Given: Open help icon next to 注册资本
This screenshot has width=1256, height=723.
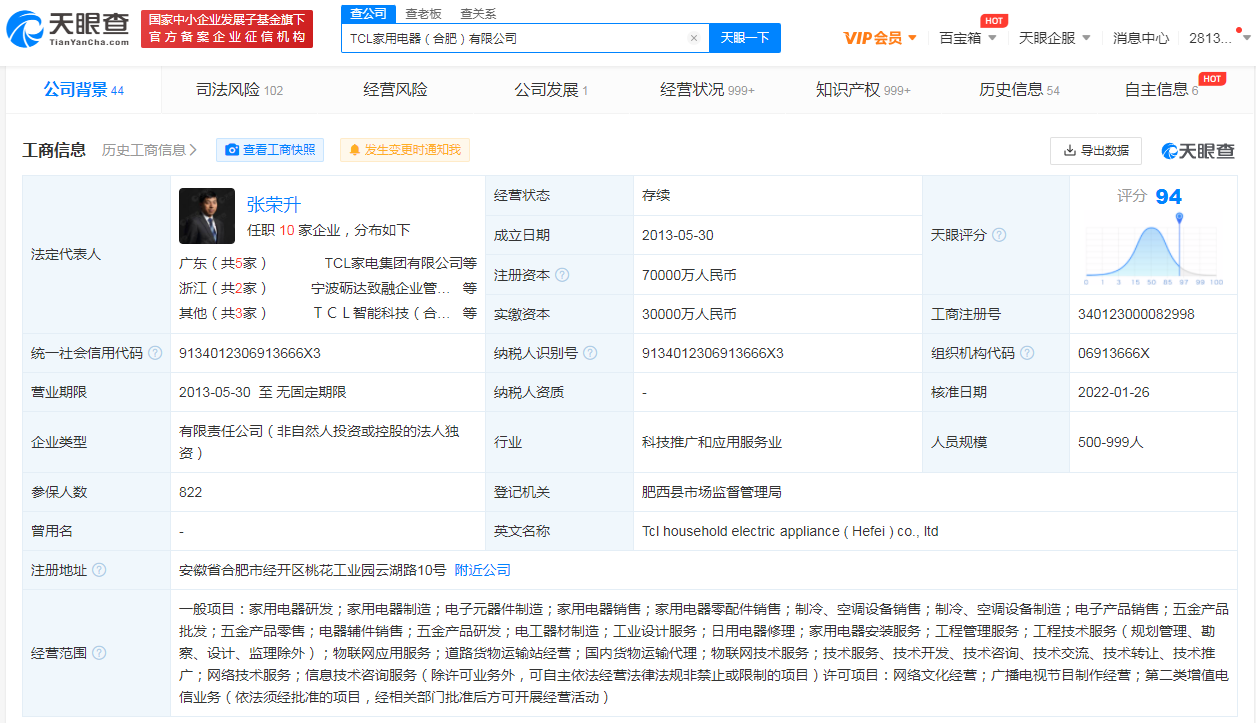Looking at the screenshot, I should [x=562, y=275].
